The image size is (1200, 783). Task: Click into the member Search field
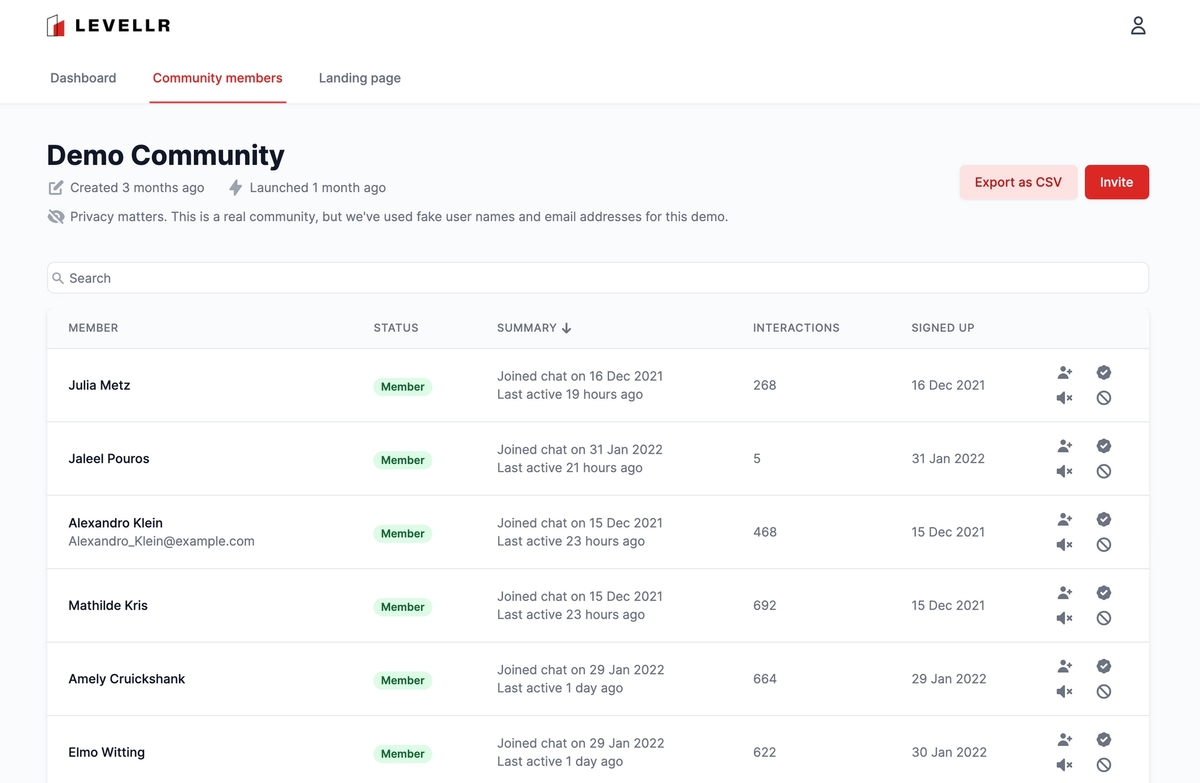(x=598, y=278)
